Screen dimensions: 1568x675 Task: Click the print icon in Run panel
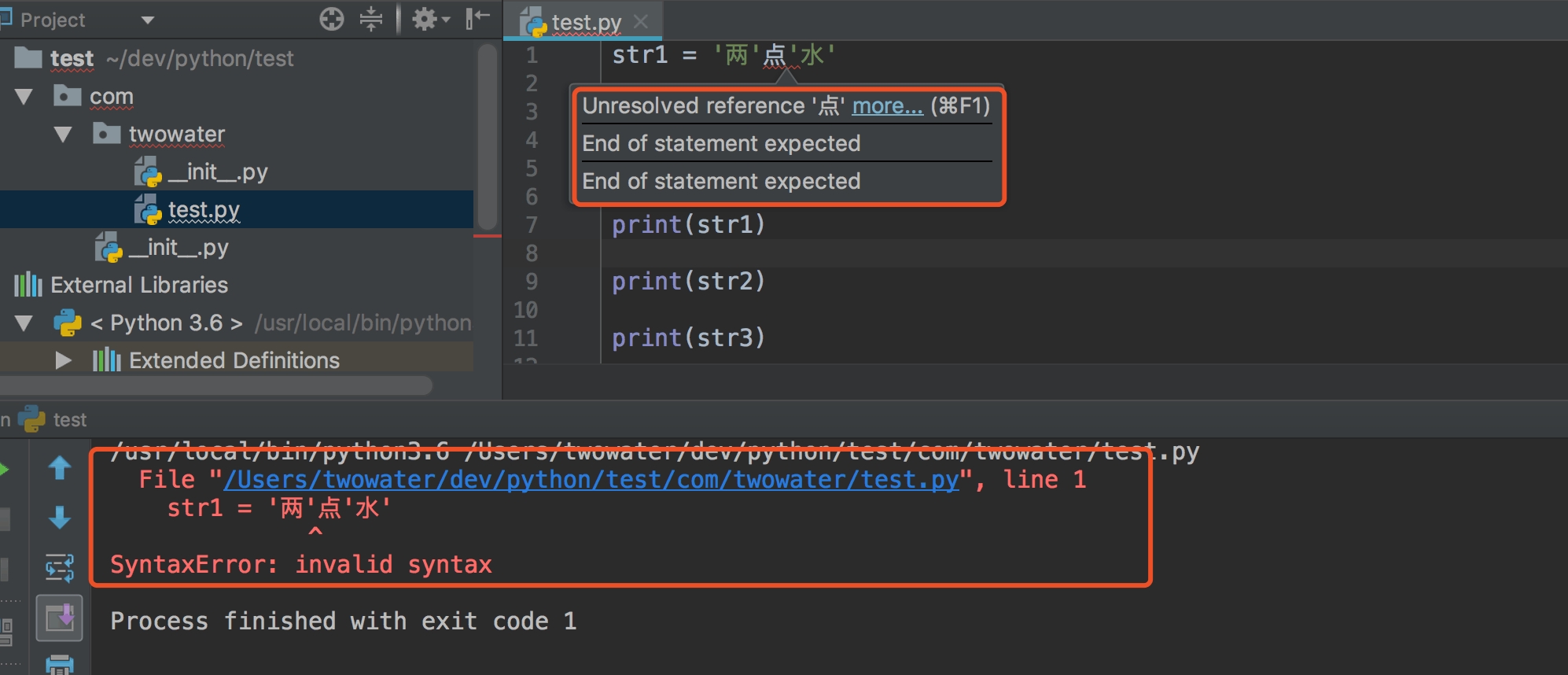pos(60,664)
